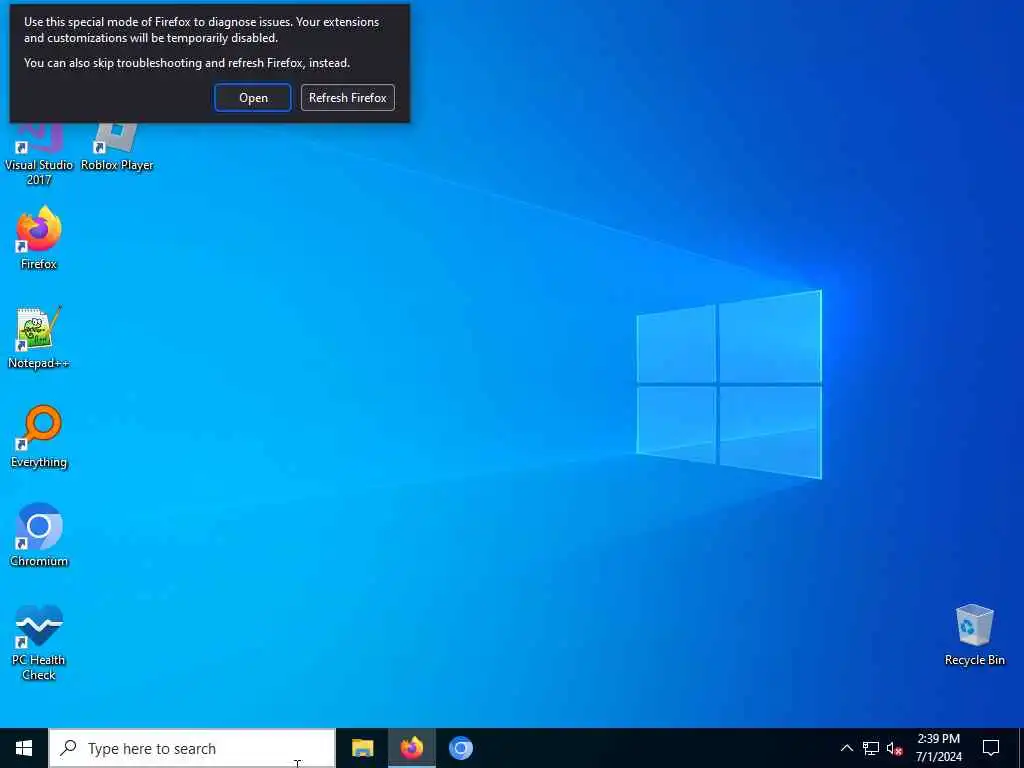Image resolution: width=1024 pixels, height=768 pixels.
Task: Open the clock showing 2:39 PM
Action: coord(938,748)
